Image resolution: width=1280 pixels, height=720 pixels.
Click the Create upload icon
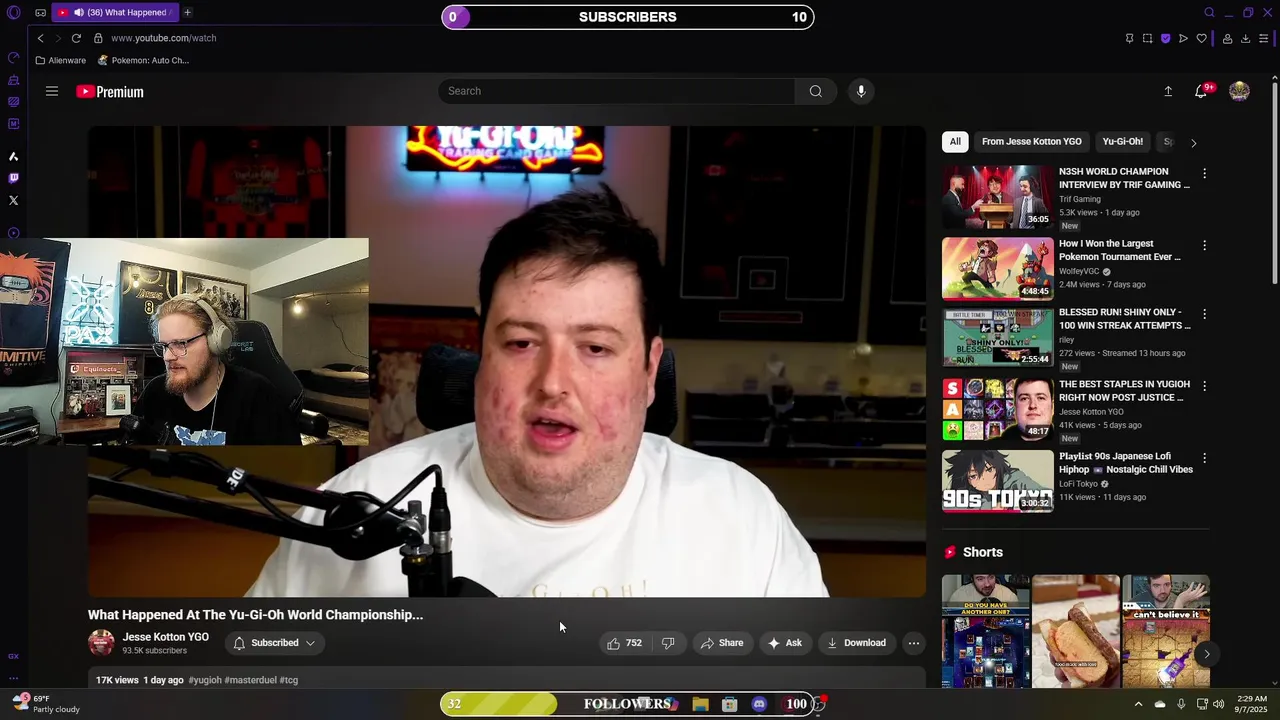click(x=1168, y=91)
